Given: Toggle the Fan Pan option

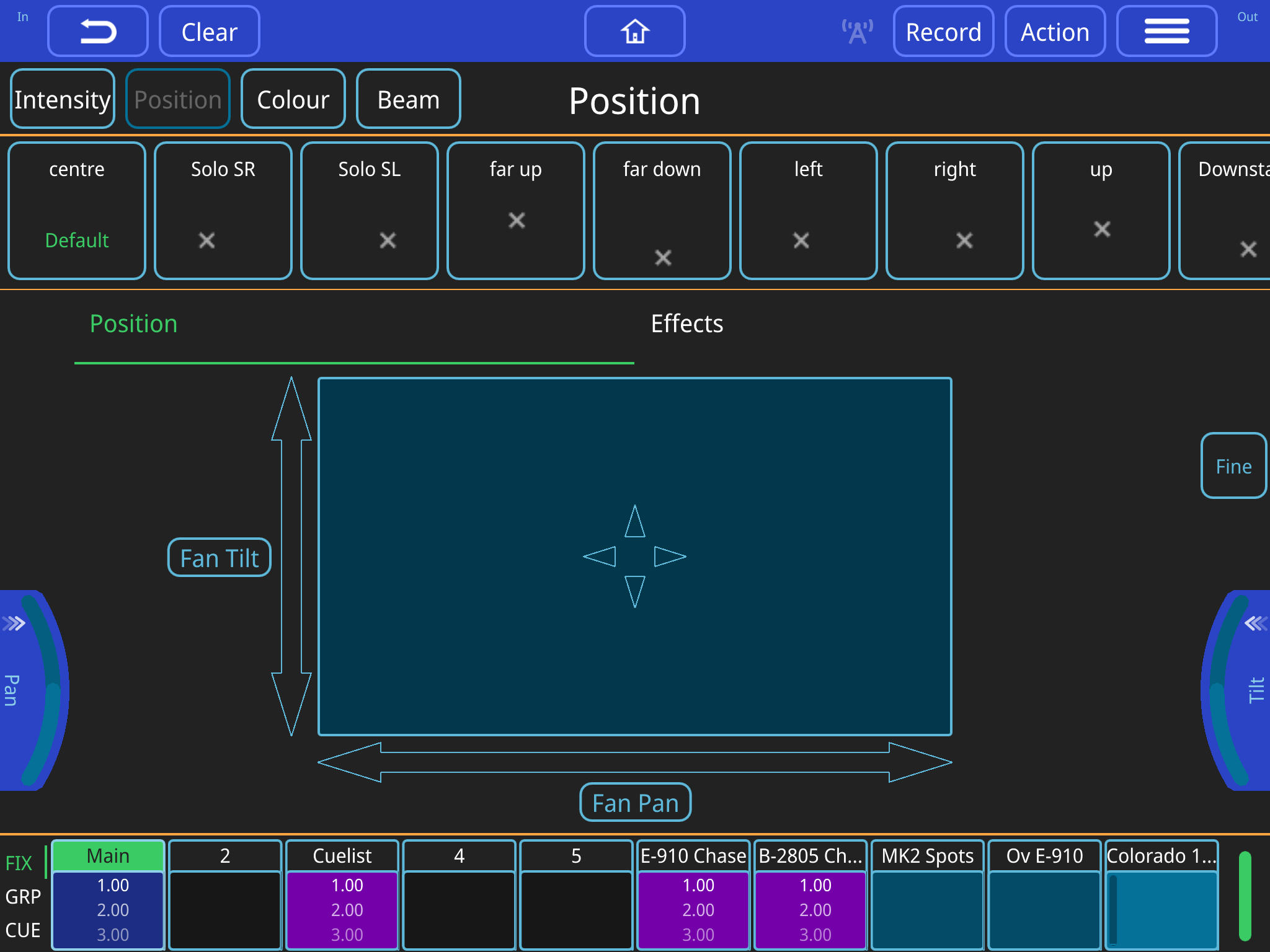Looking at the screenshot, I should click(x=635, y=803).
